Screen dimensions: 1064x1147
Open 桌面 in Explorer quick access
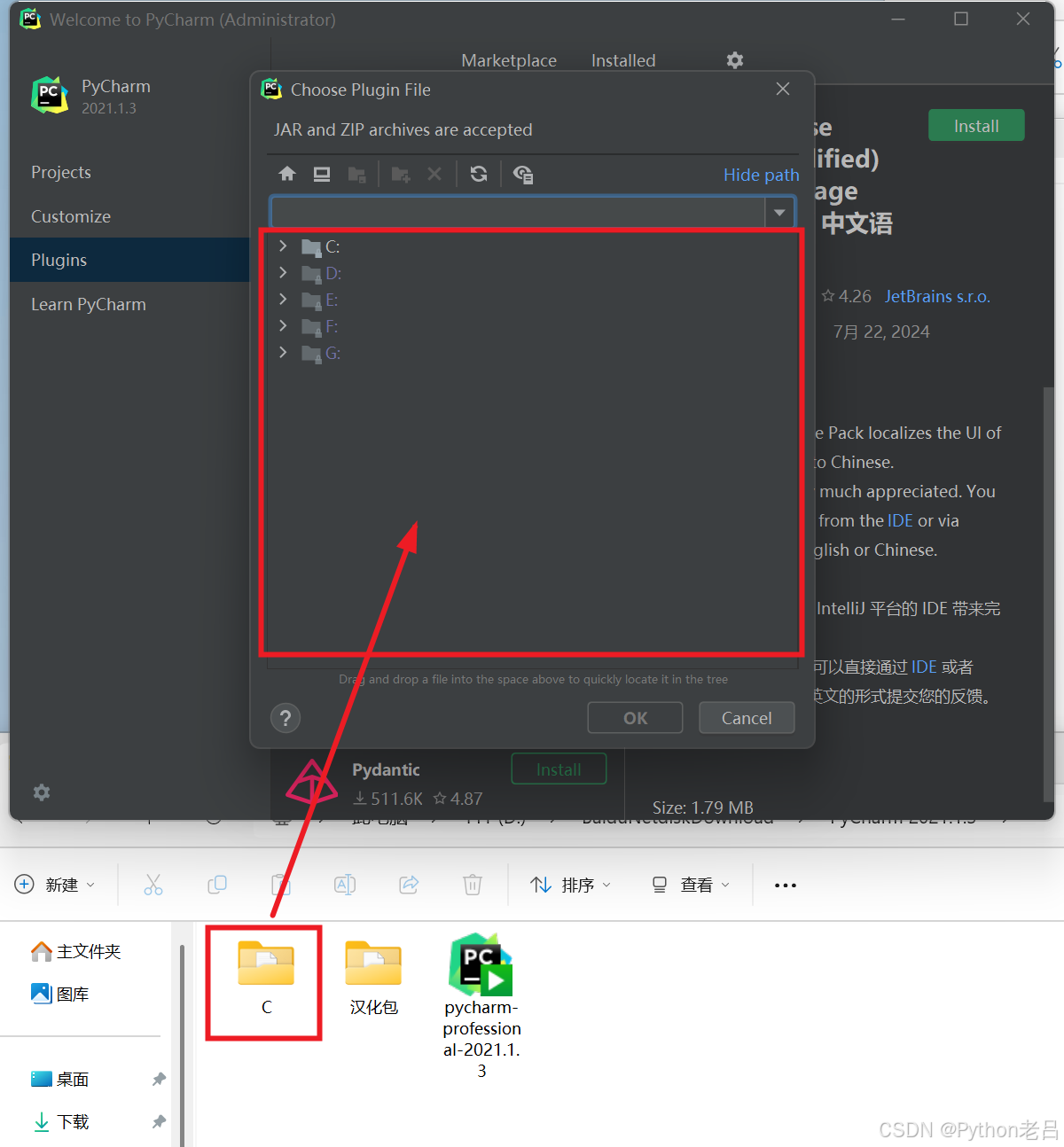pyautogui.click(x=60, y=1079)
